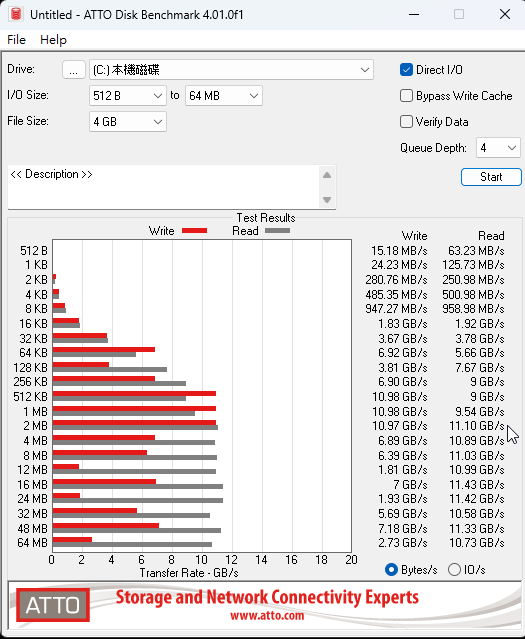This screenshot has width=525, height=639.
Task: Click the description scroll up arrow
Action: pyautogui.click(x=327, y=175)
